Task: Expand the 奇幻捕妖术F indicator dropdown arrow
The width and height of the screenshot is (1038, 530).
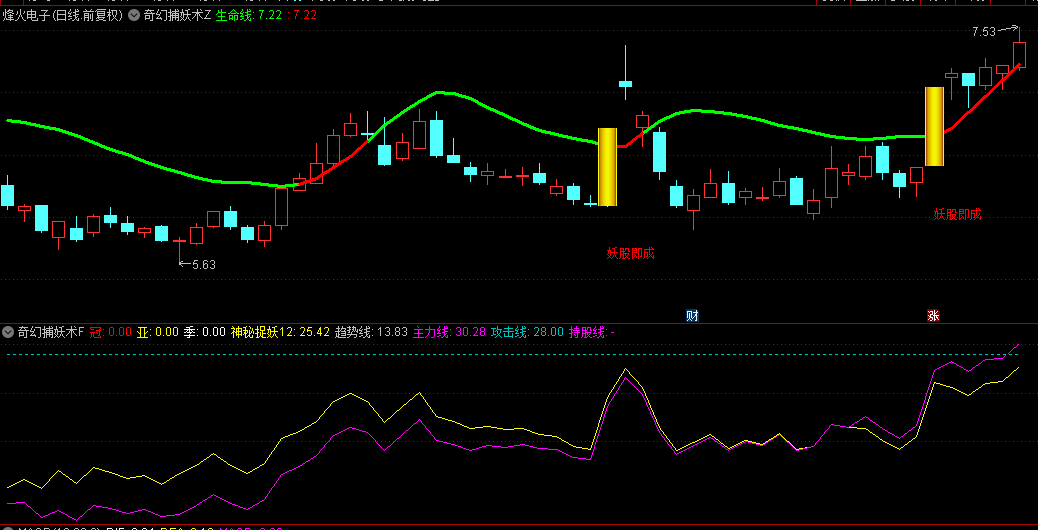Action: [9, 331]
